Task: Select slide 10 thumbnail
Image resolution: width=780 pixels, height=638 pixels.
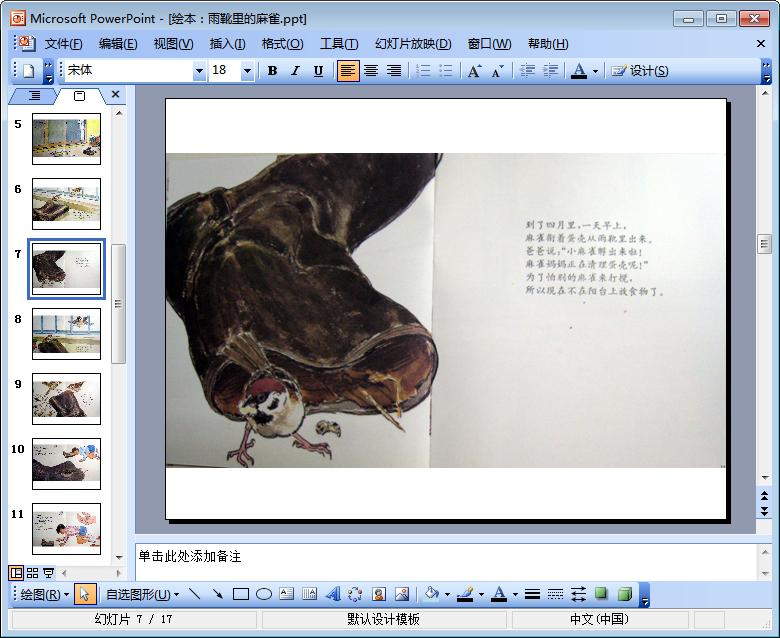Action: click(66, 464)
